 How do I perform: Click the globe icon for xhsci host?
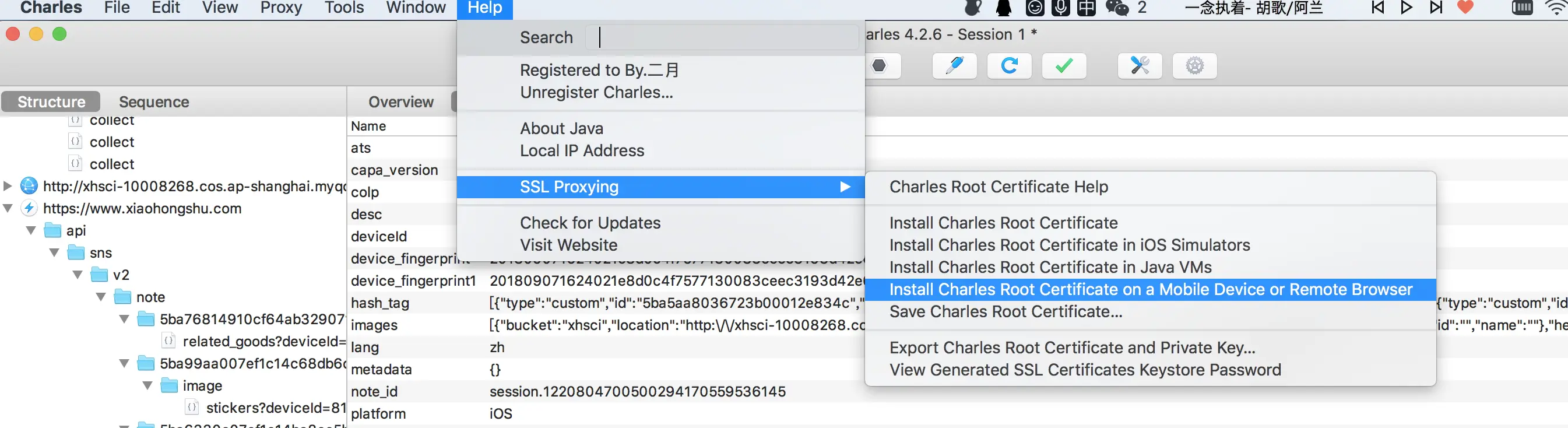[29, 185]
